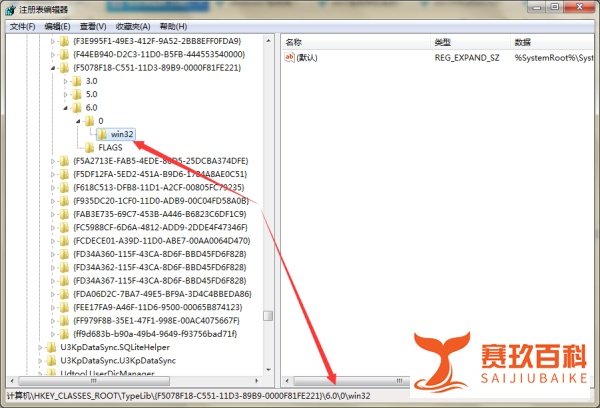
Task: Select the {FEE17FA9-A46F-11D6-9500-00065B874123} key
Action: tap(157, 307)
